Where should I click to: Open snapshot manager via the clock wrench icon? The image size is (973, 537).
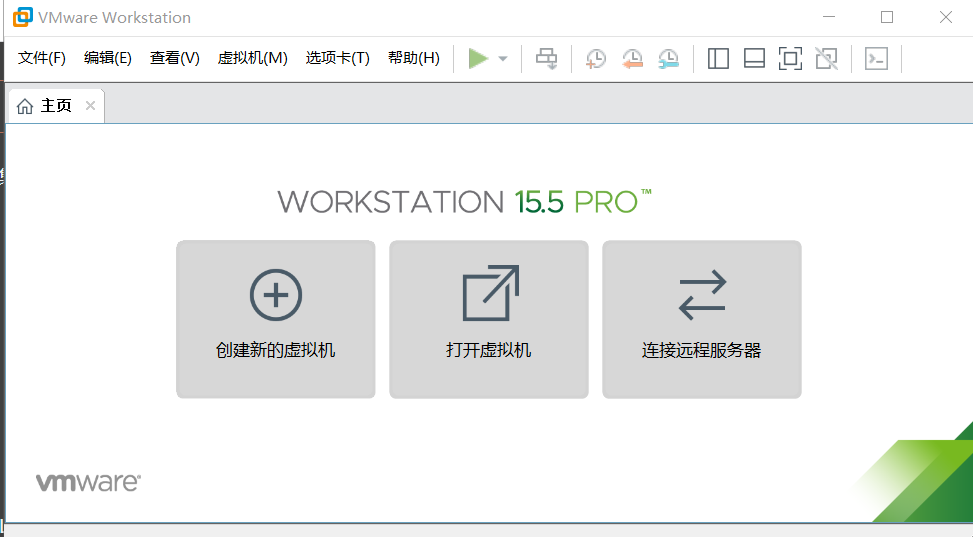668,59
